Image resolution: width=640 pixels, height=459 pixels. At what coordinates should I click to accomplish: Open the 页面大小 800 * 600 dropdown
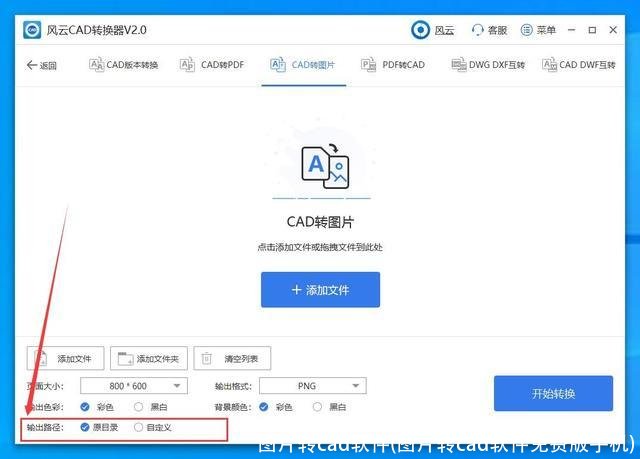[134, 386]
